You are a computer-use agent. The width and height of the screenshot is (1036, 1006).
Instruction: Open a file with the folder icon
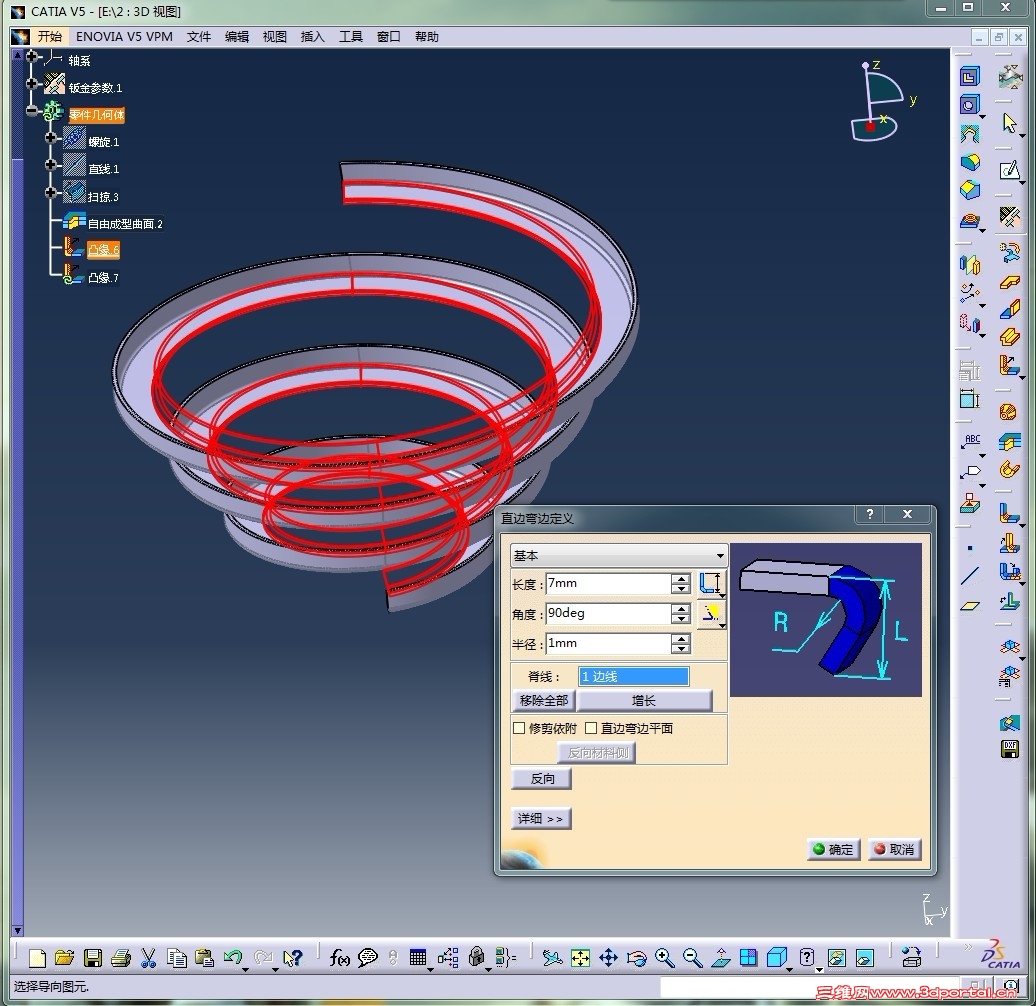[x=64, y=957]
